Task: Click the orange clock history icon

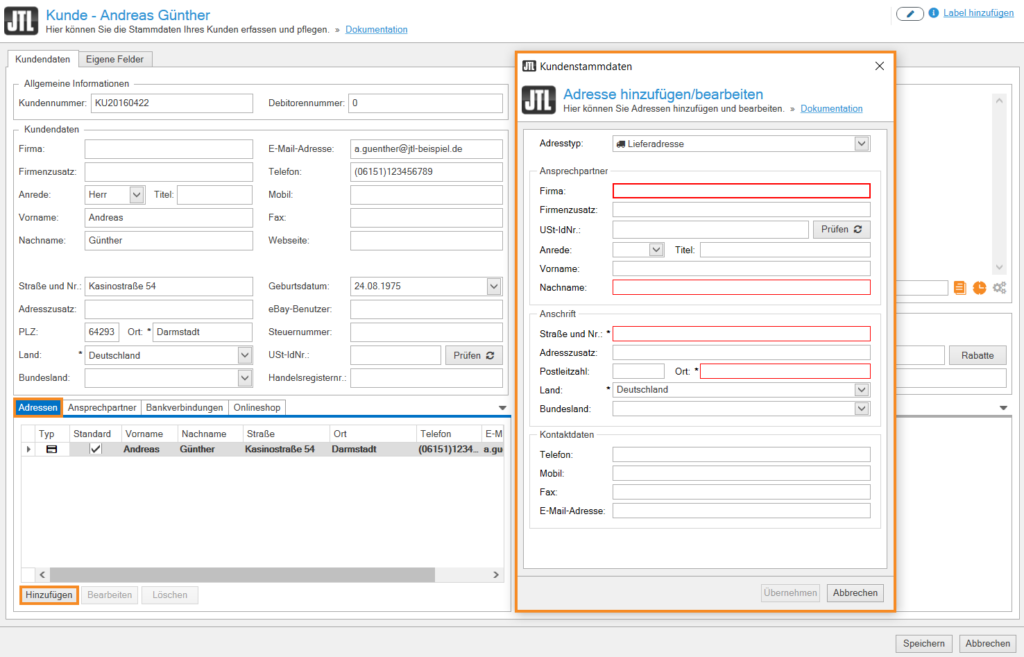Action: click(979, 288)
